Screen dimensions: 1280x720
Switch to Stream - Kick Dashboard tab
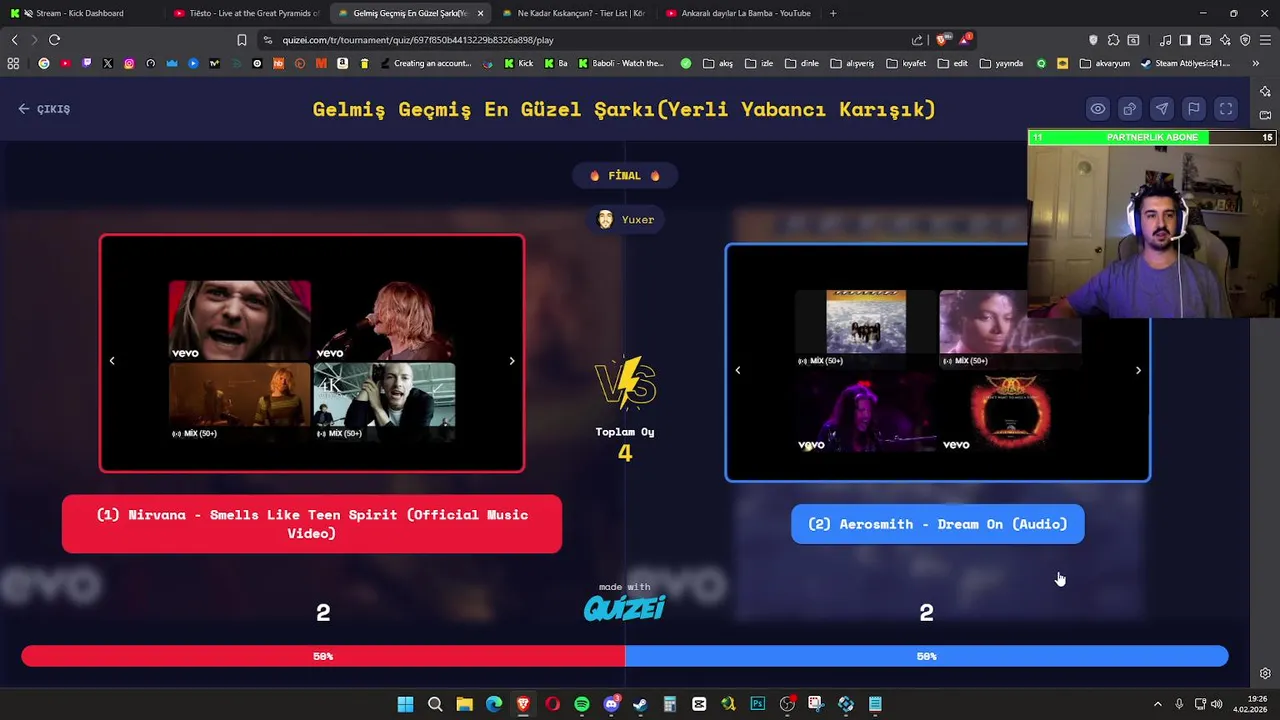point(80,13)
